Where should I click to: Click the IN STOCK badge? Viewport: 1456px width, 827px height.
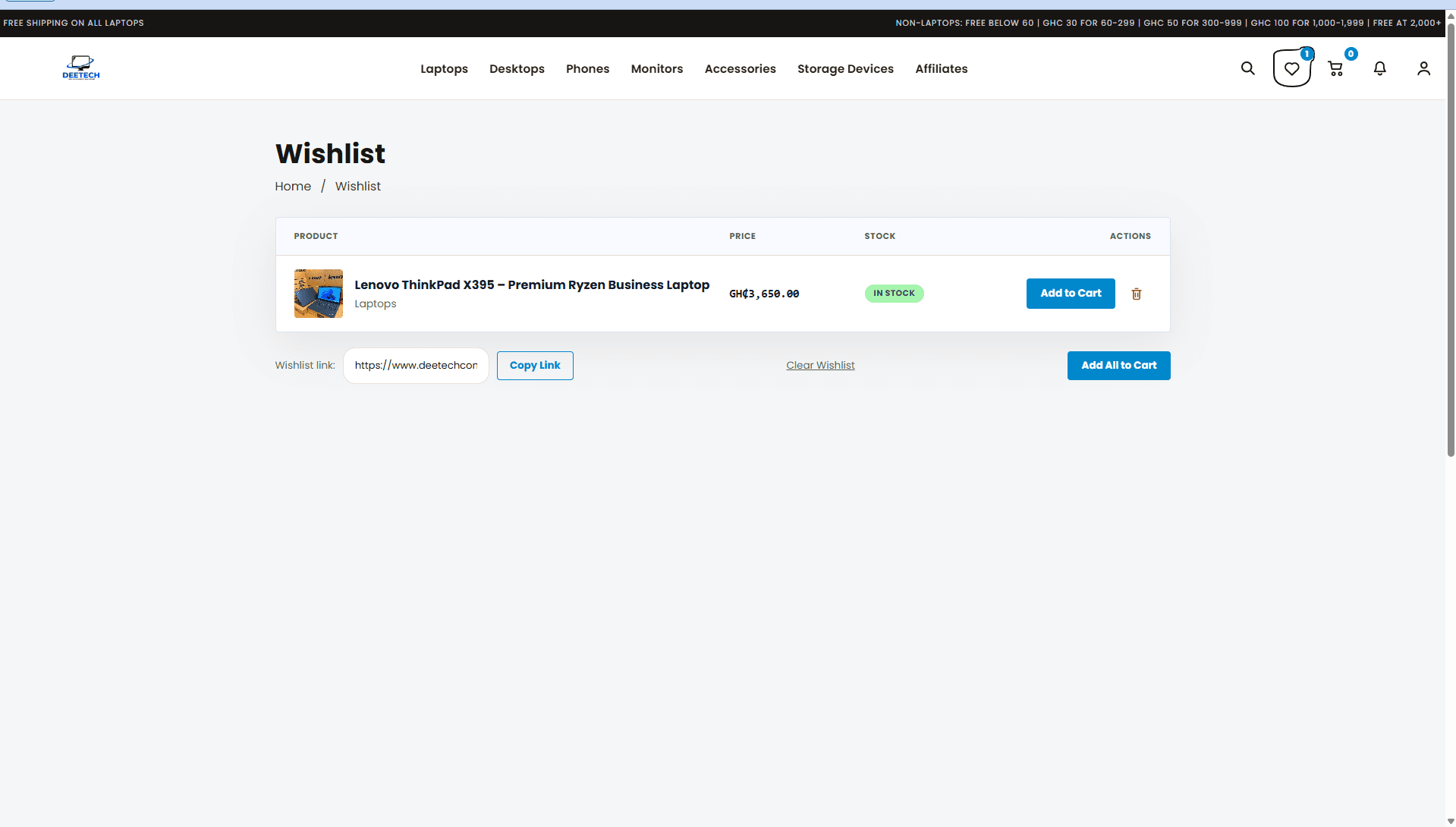click(894, 294)
